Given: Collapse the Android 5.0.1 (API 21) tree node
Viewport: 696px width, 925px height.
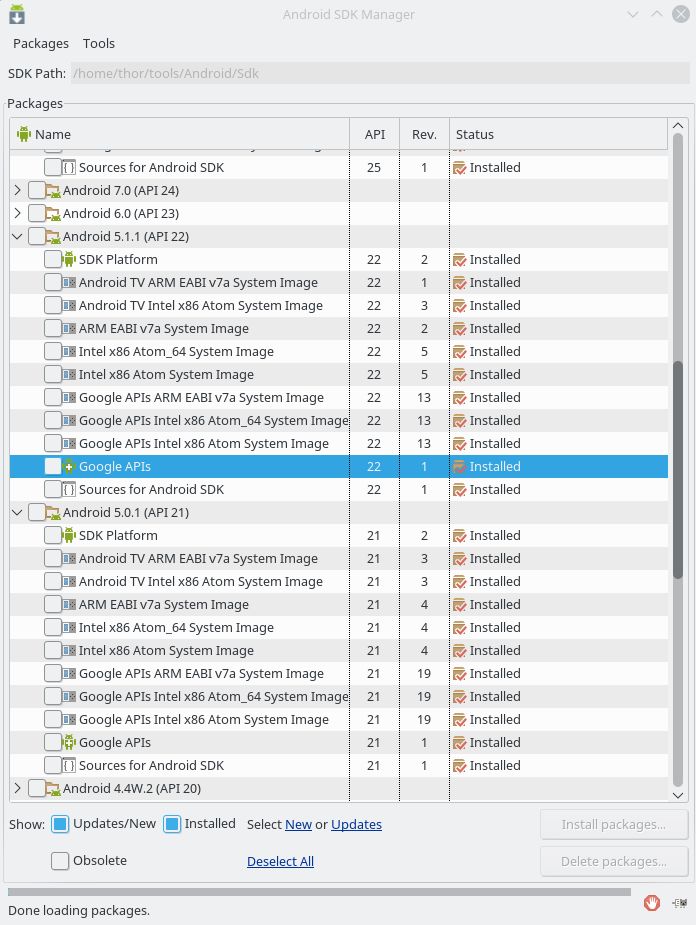Looking at the screenshot, I should click(17, 513).
